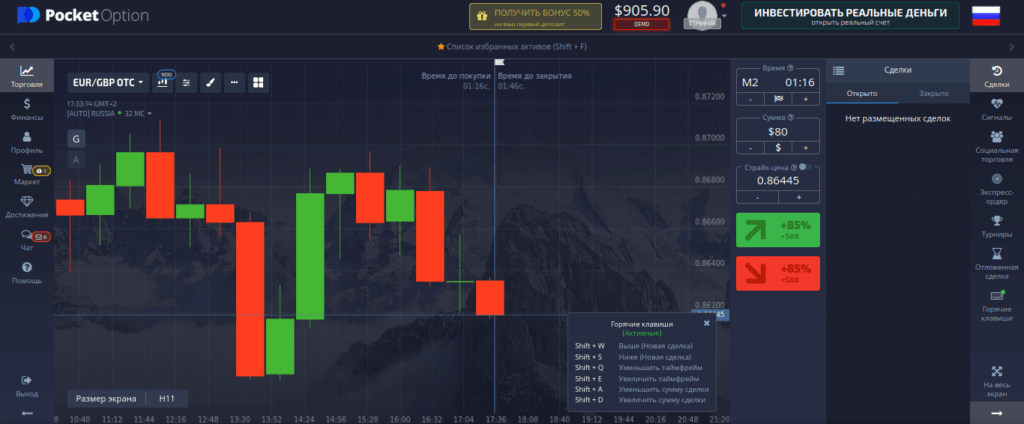Screen dimensions: 1024x424
Task: Toggle the G button on chart
Action: [x=77, y=137]
